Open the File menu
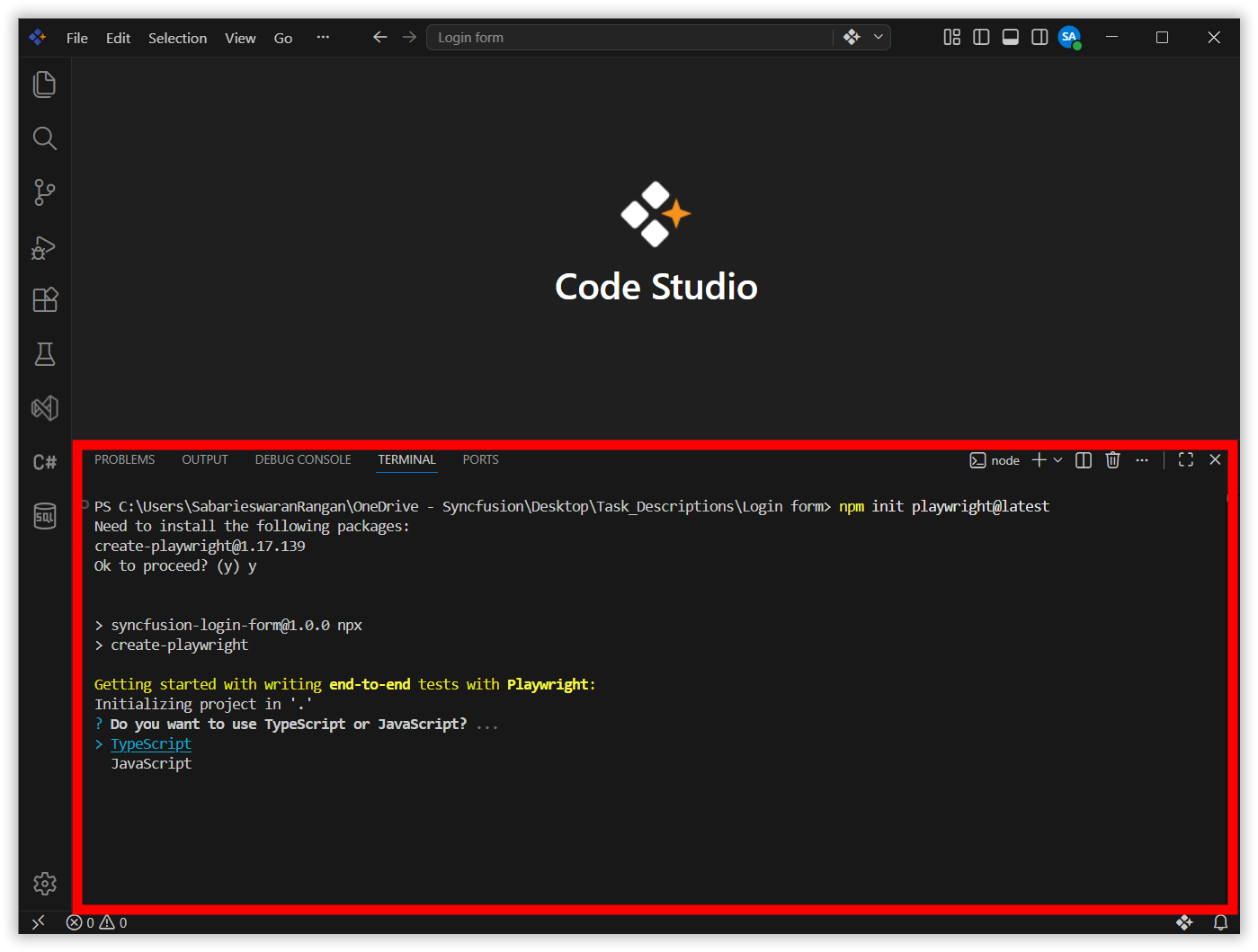The height and width of the screenshot is (952, 1258). pyautogui.click(x=77, y=38)
